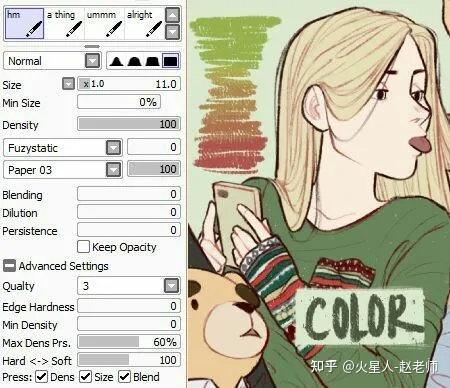Adjust the Min Size slider
This screenshot has width=450, height=388.
[x=119, y=102]
